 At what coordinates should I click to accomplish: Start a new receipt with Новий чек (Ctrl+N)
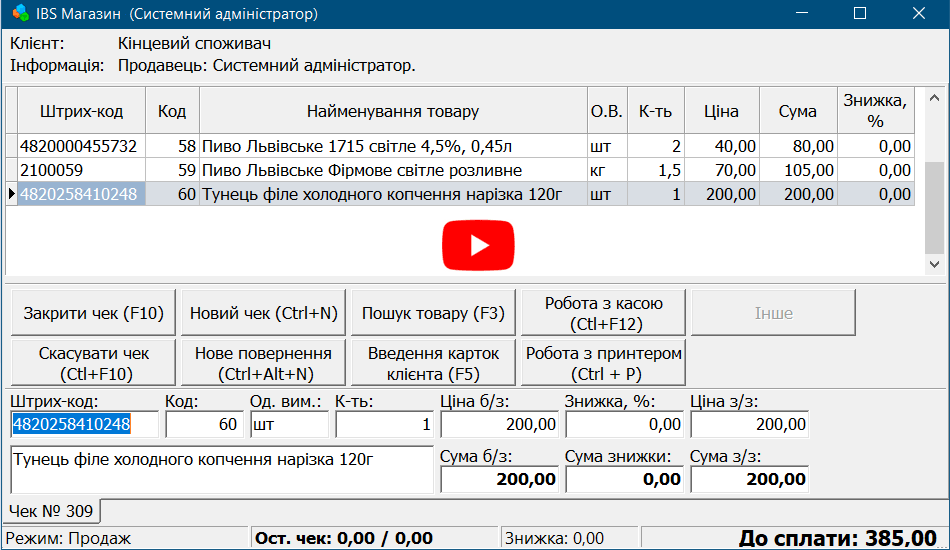(x=264, y=313)
